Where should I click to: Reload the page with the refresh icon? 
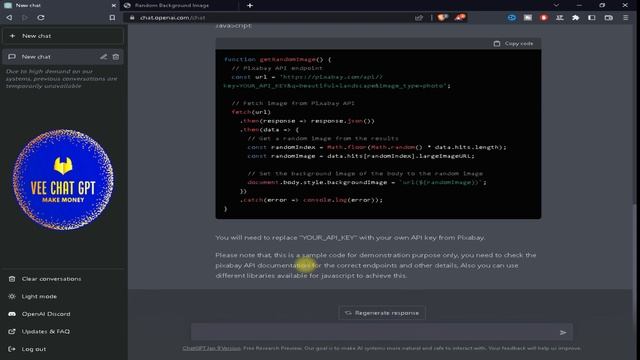pyautogui.click(x=41, y=18)
